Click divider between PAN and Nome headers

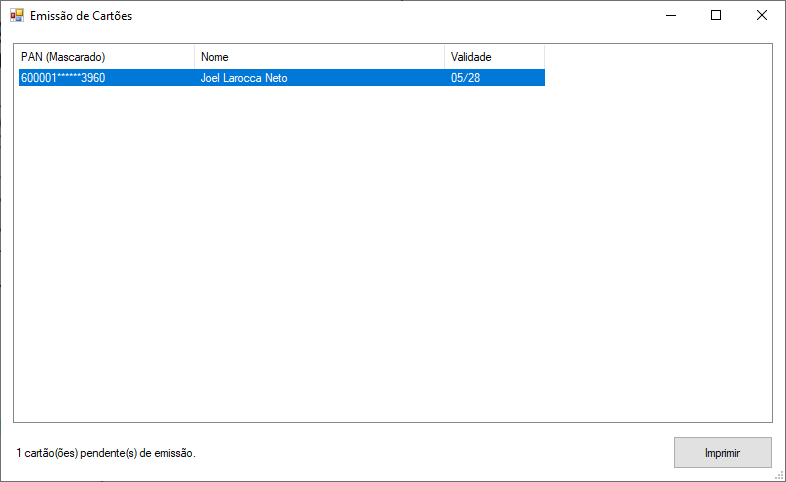tap(194, 57)
